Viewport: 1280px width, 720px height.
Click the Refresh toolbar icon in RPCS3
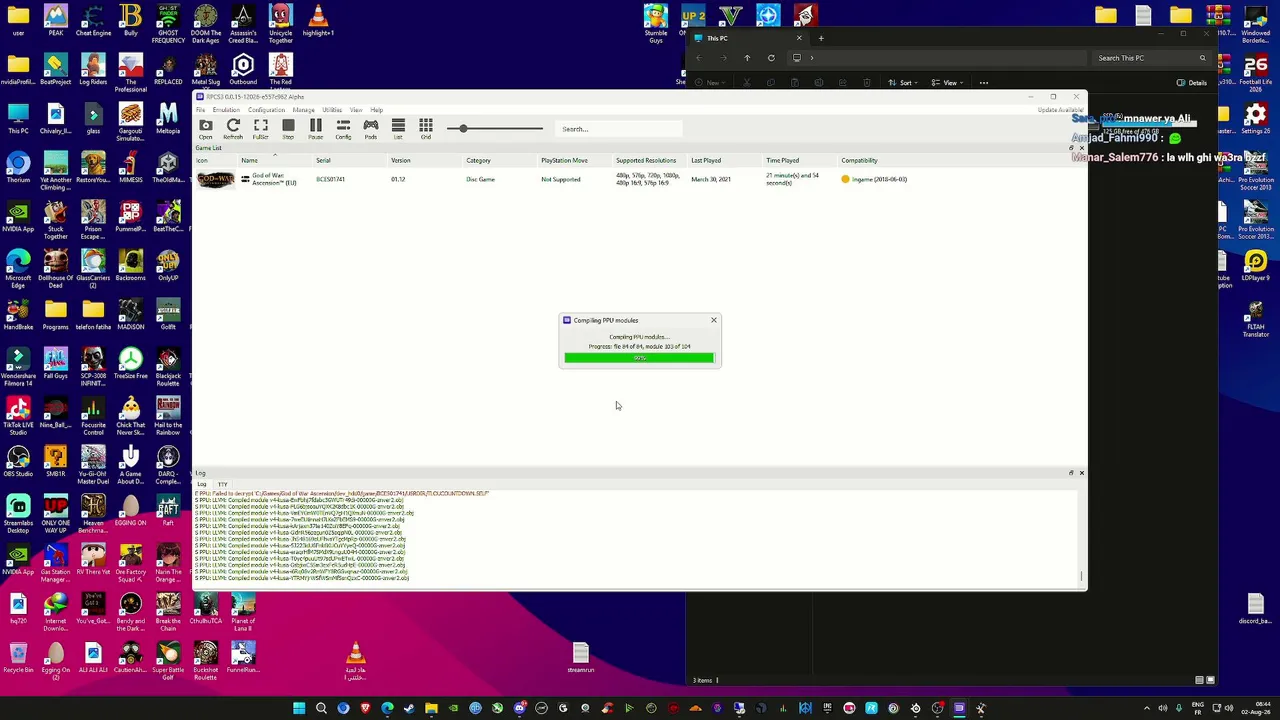pyautogui.click(x=233, y=128)
